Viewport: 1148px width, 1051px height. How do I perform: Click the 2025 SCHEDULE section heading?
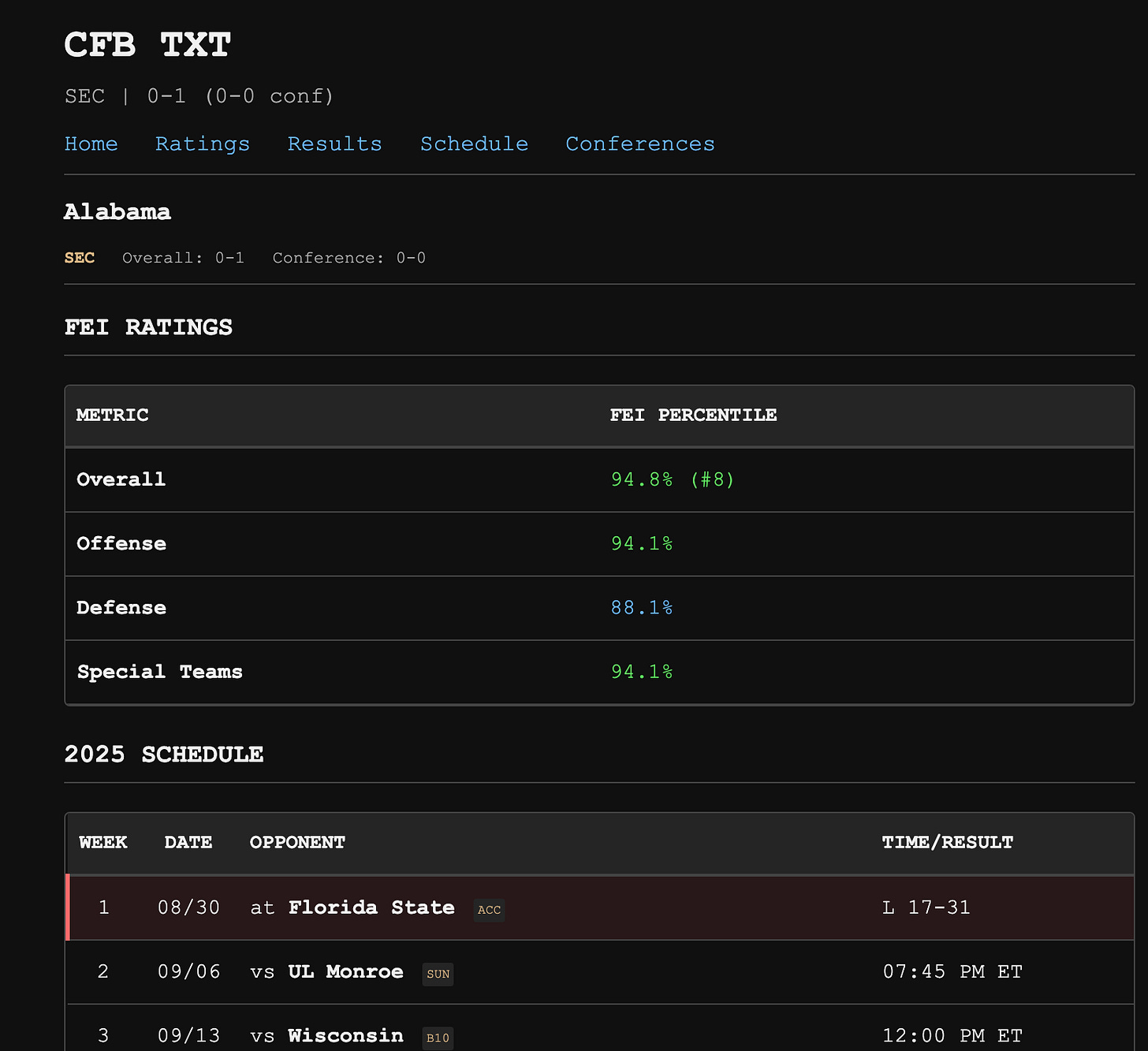163,755
